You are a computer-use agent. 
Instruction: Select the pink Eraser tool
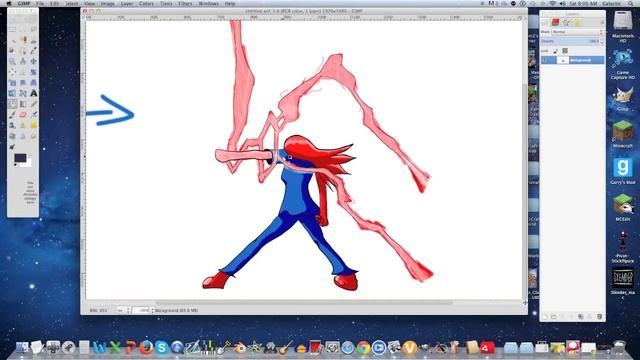coord(23,114)
